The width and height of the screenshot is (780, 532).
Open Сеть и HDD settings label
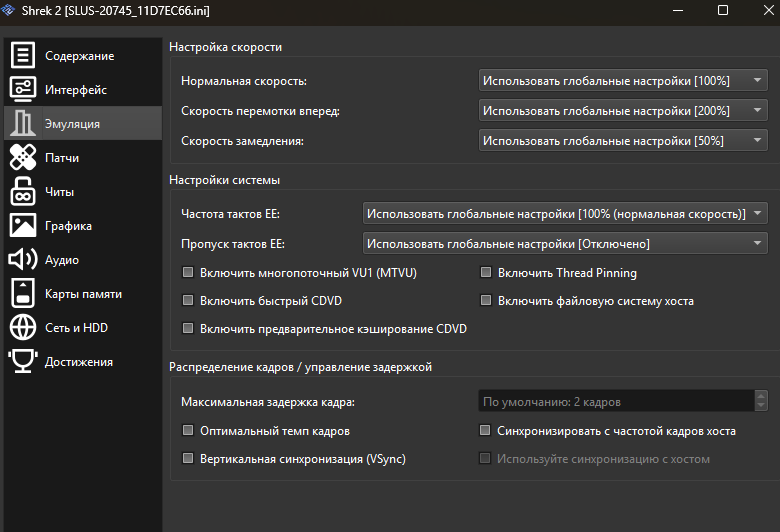click(x=77, y=327)
